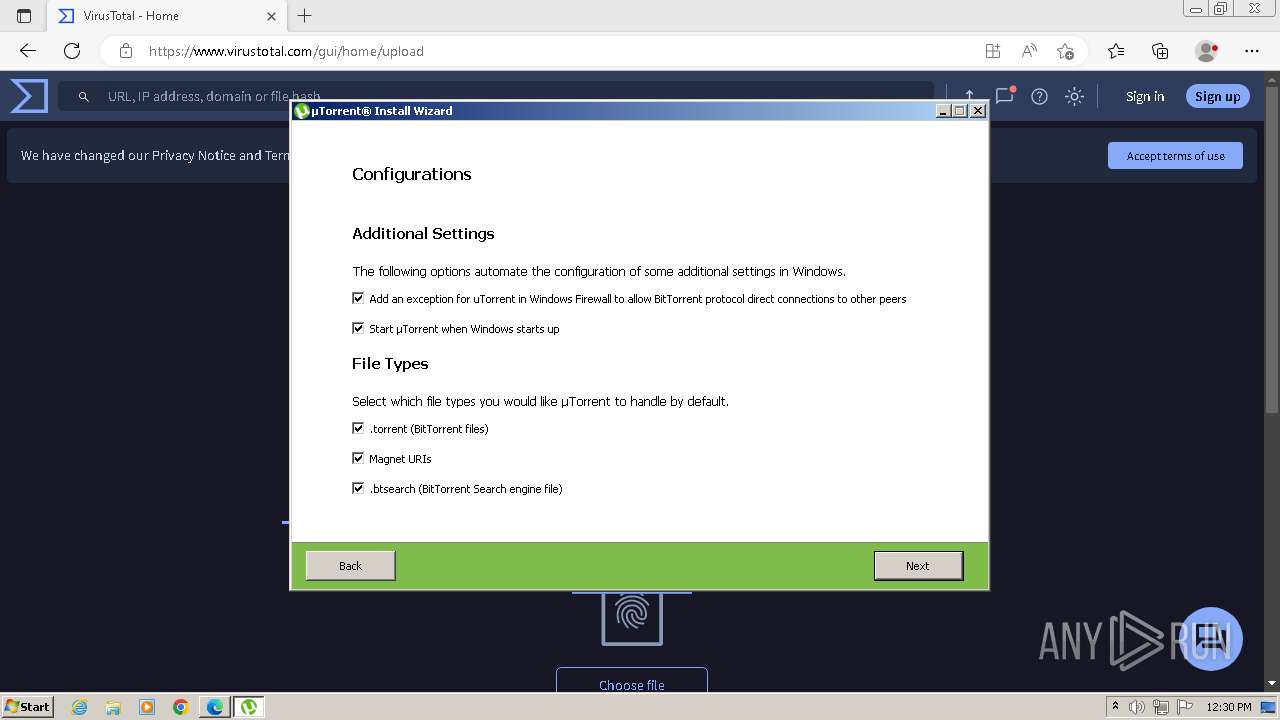1280x720 pixels.
Task: Toggle Magnet URIs file type checkbox
Action: 358,458
